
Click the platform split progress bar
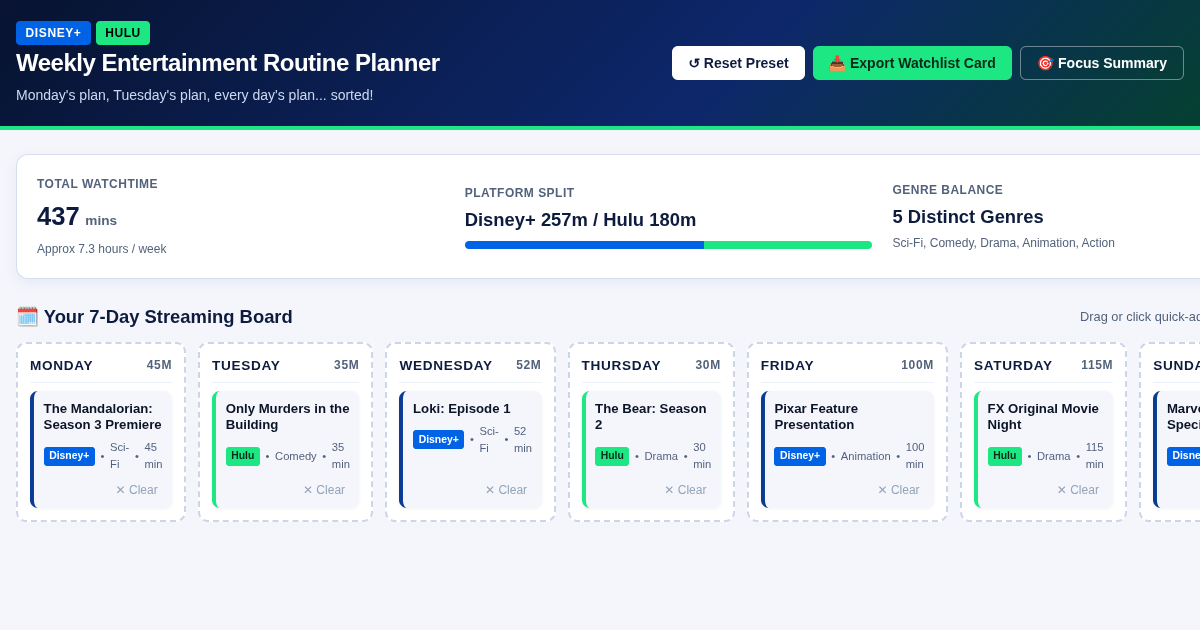(668, 245)
